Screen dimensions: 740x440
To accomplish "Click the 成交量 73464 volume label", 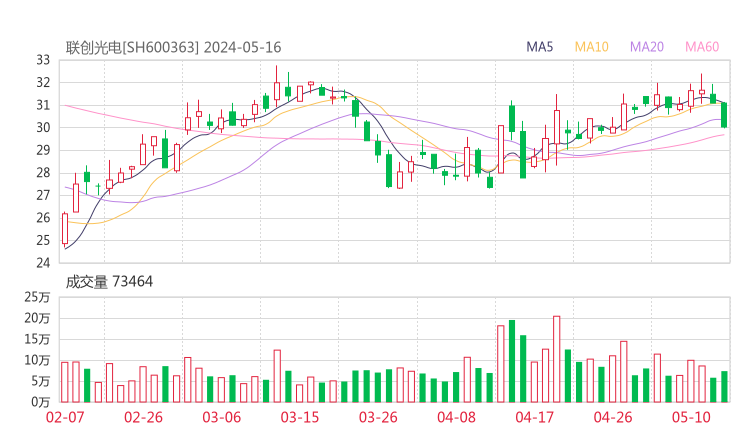I will (x=109, y=282).
